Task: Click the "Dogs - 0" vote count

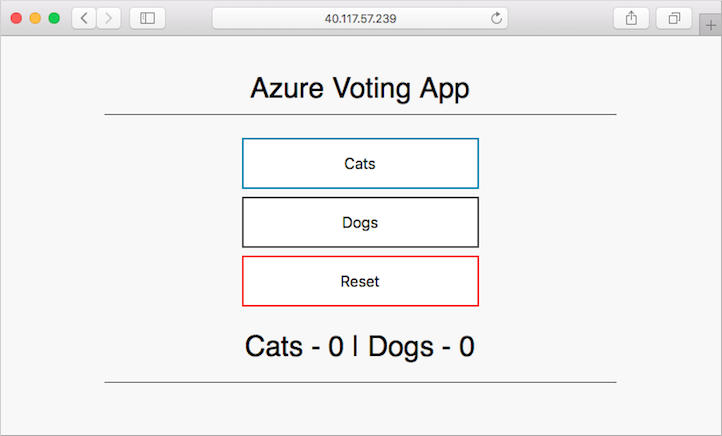Action: [x=421, y=347]
